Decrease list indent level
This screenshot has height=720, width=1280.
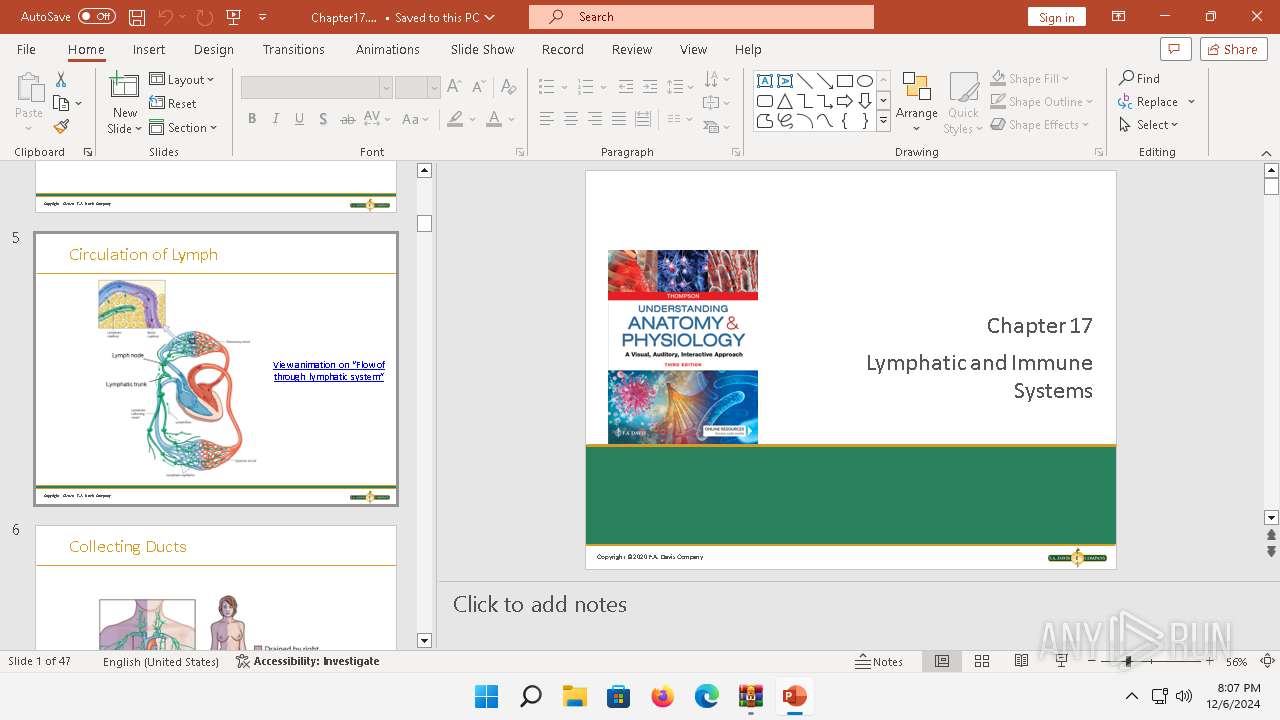pos(626,87)
